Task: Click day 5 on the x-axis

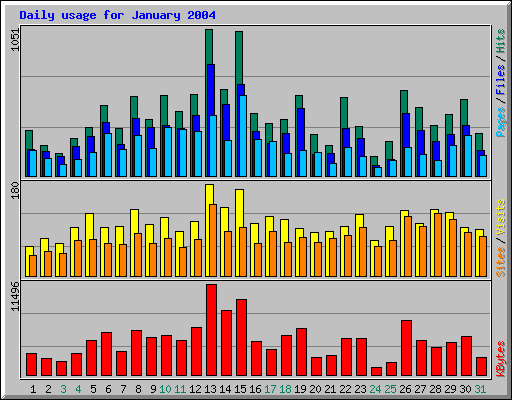Action: (93, 389)
